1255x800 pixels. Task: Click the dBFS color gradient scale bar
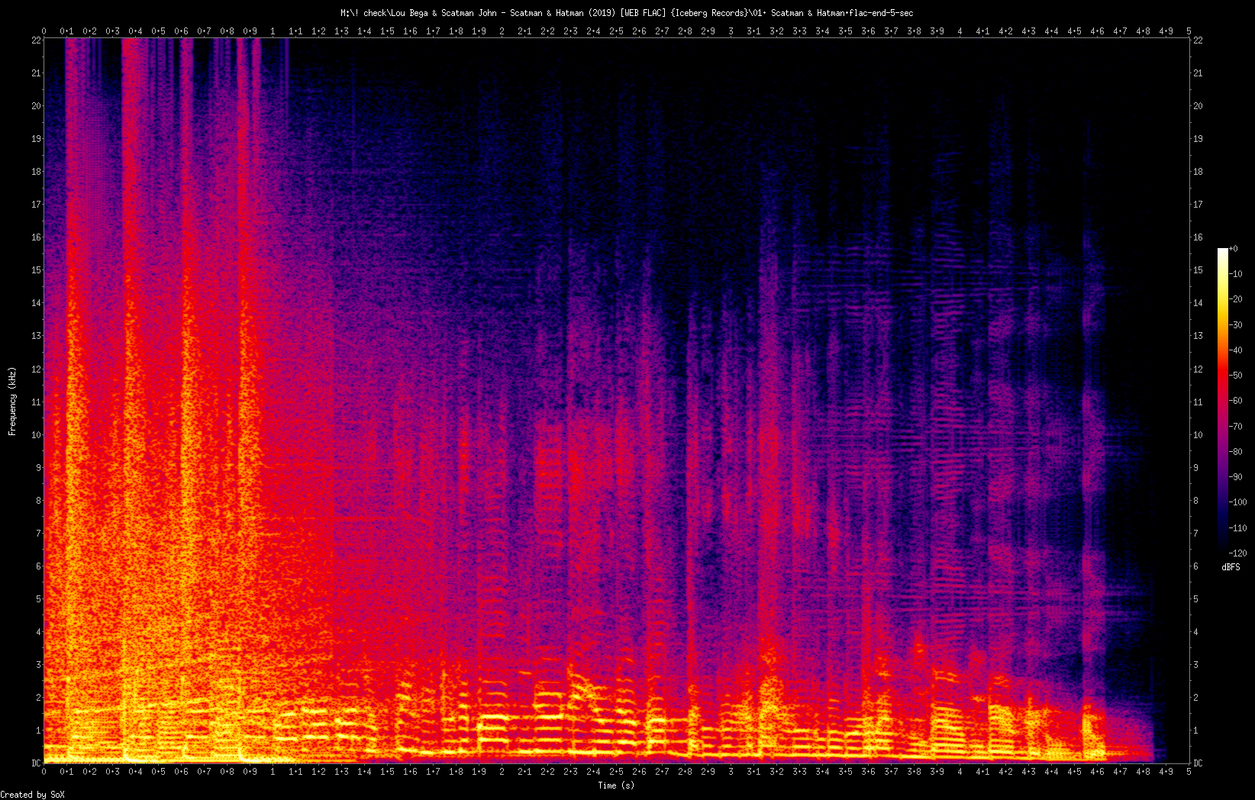[x=1222, y=400]
